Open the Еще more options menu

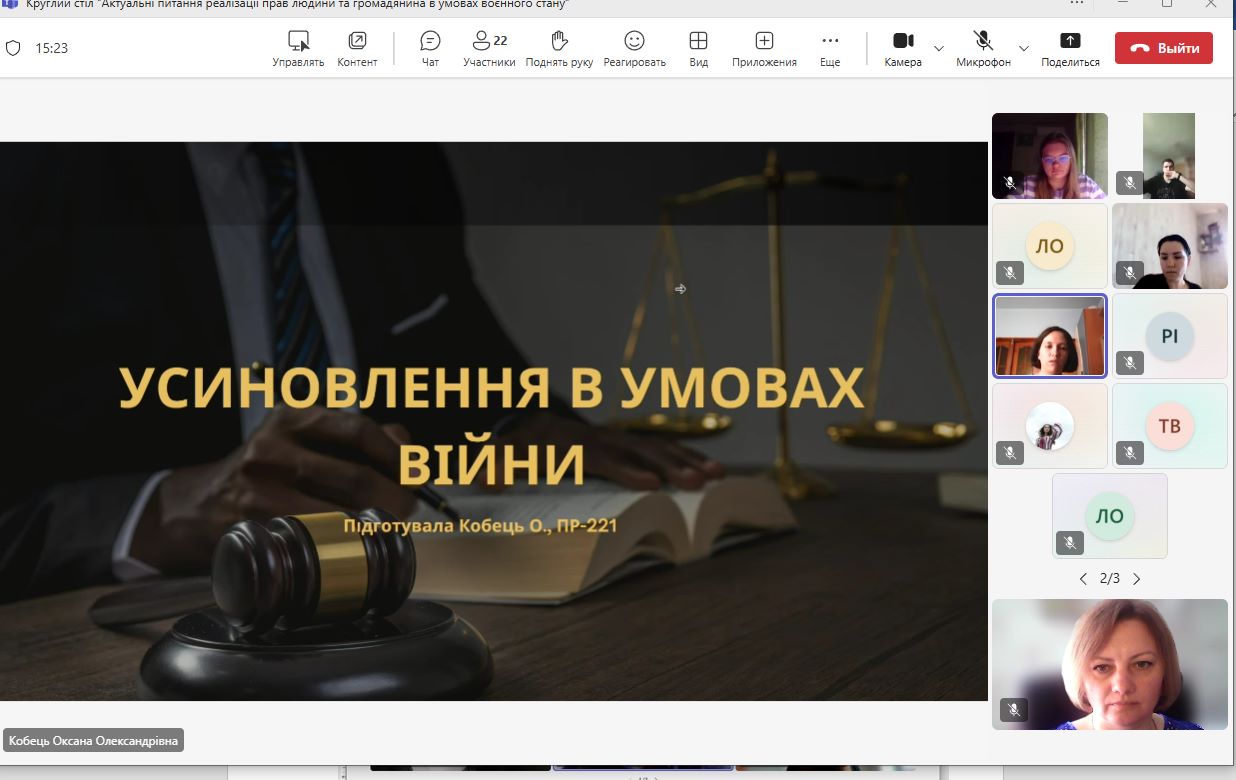[830, 48]
